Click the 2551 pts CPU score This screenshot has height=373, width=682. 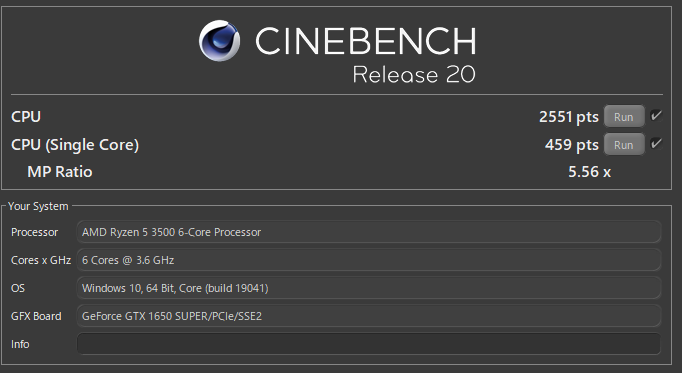(568, 117)
